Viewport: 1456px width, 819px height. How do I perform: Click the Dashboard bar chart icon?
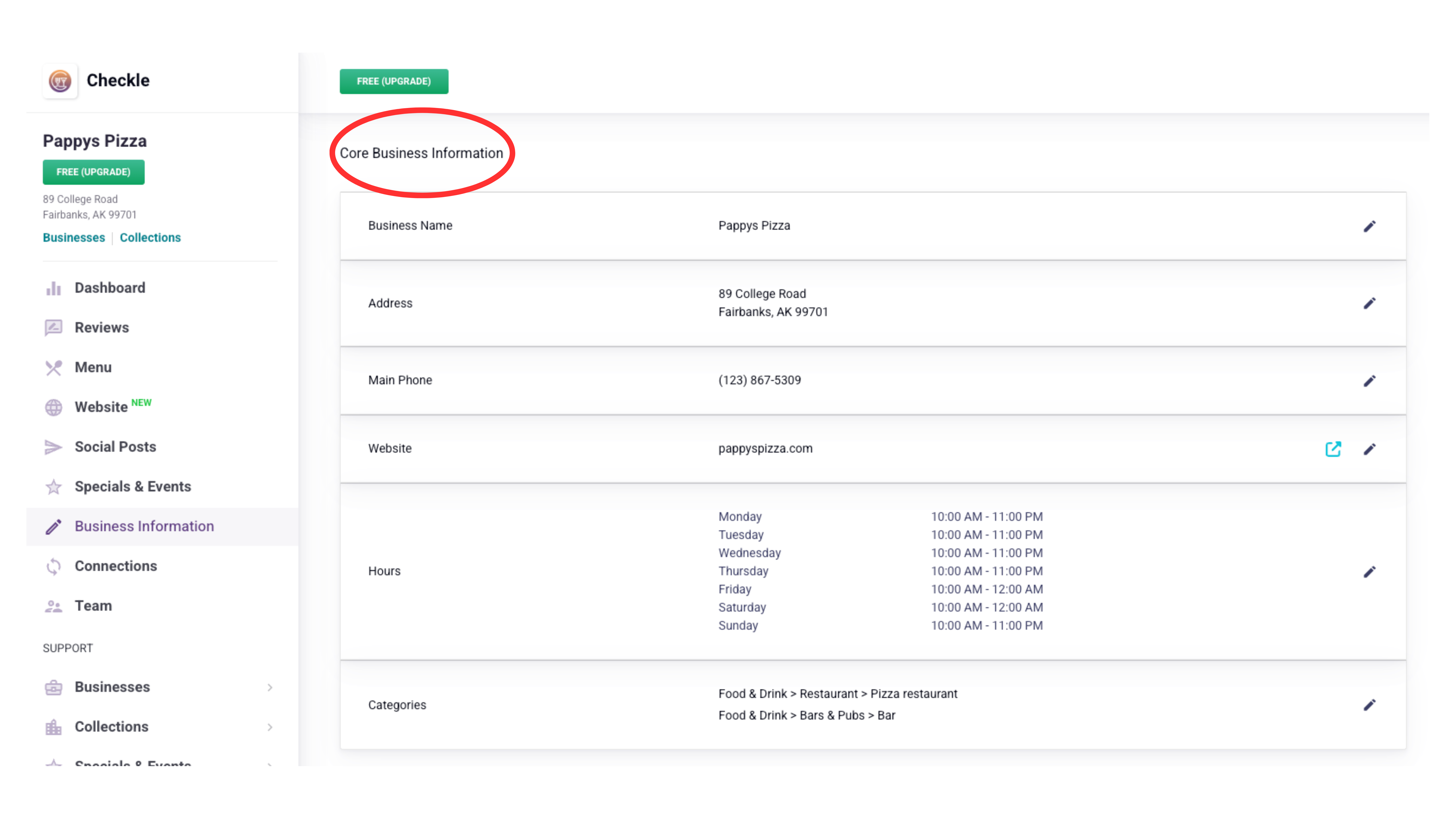(x=54, y=288)
